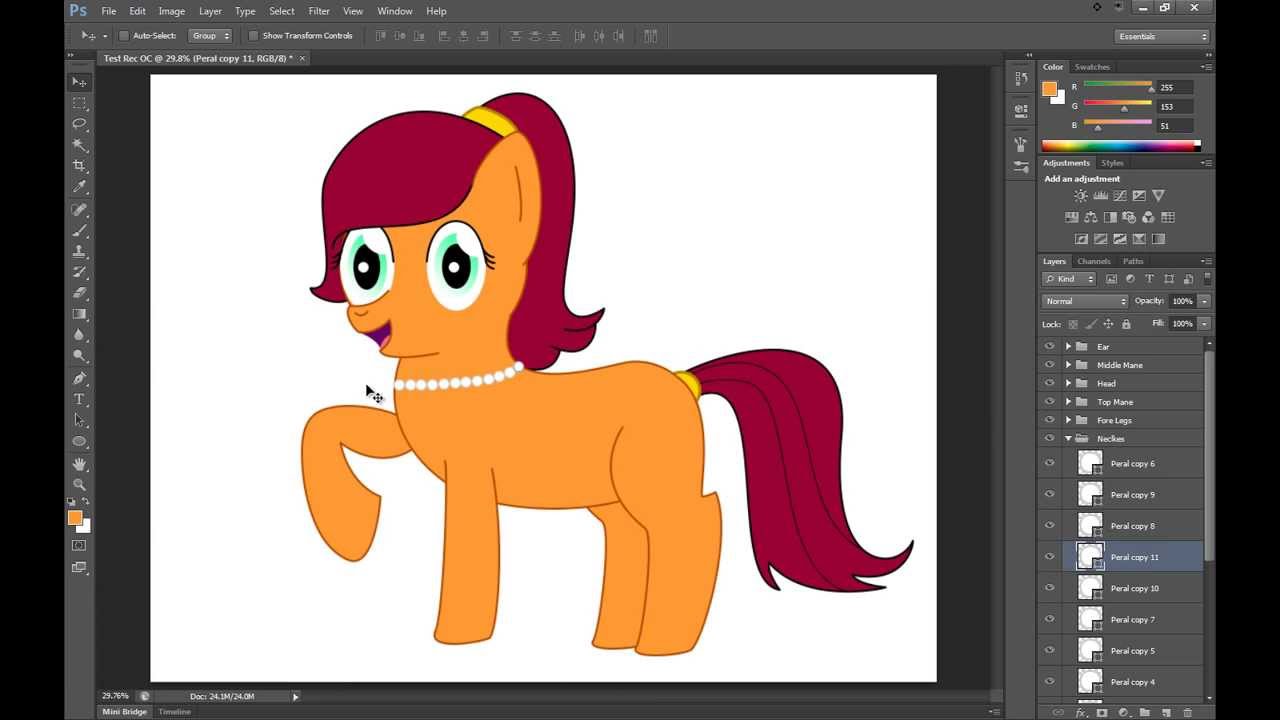Enable Show Transform Controls checkbox

tap(253, 36)
